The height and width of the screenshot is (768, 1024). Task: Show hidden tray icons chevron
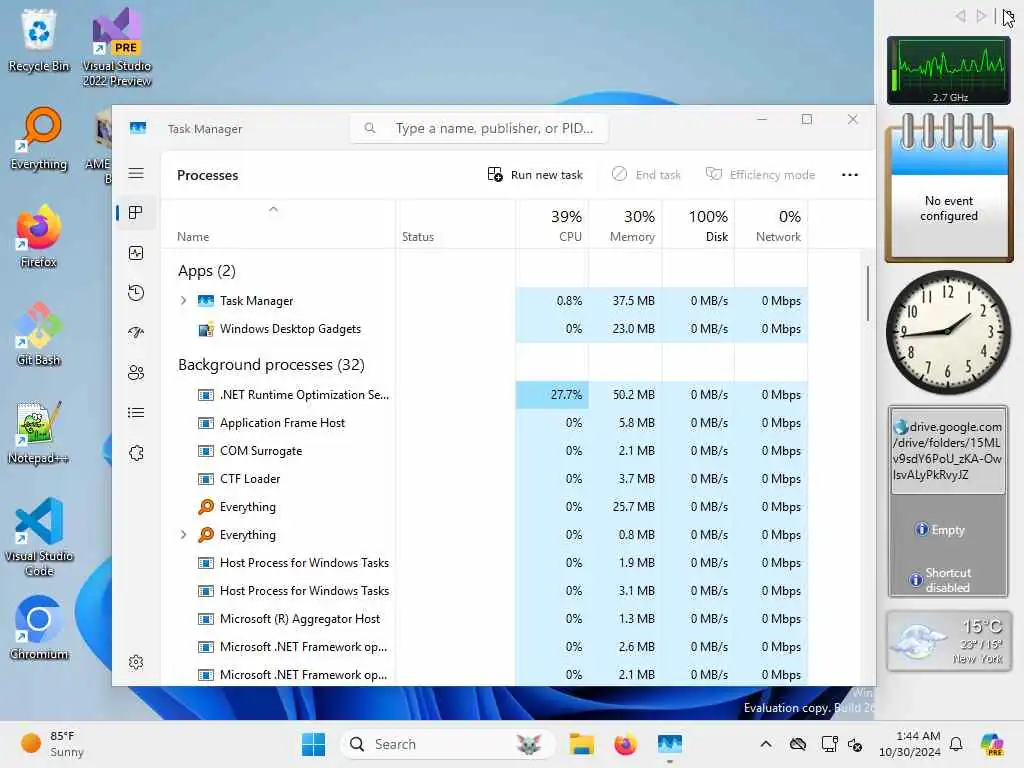pos(766,744)
